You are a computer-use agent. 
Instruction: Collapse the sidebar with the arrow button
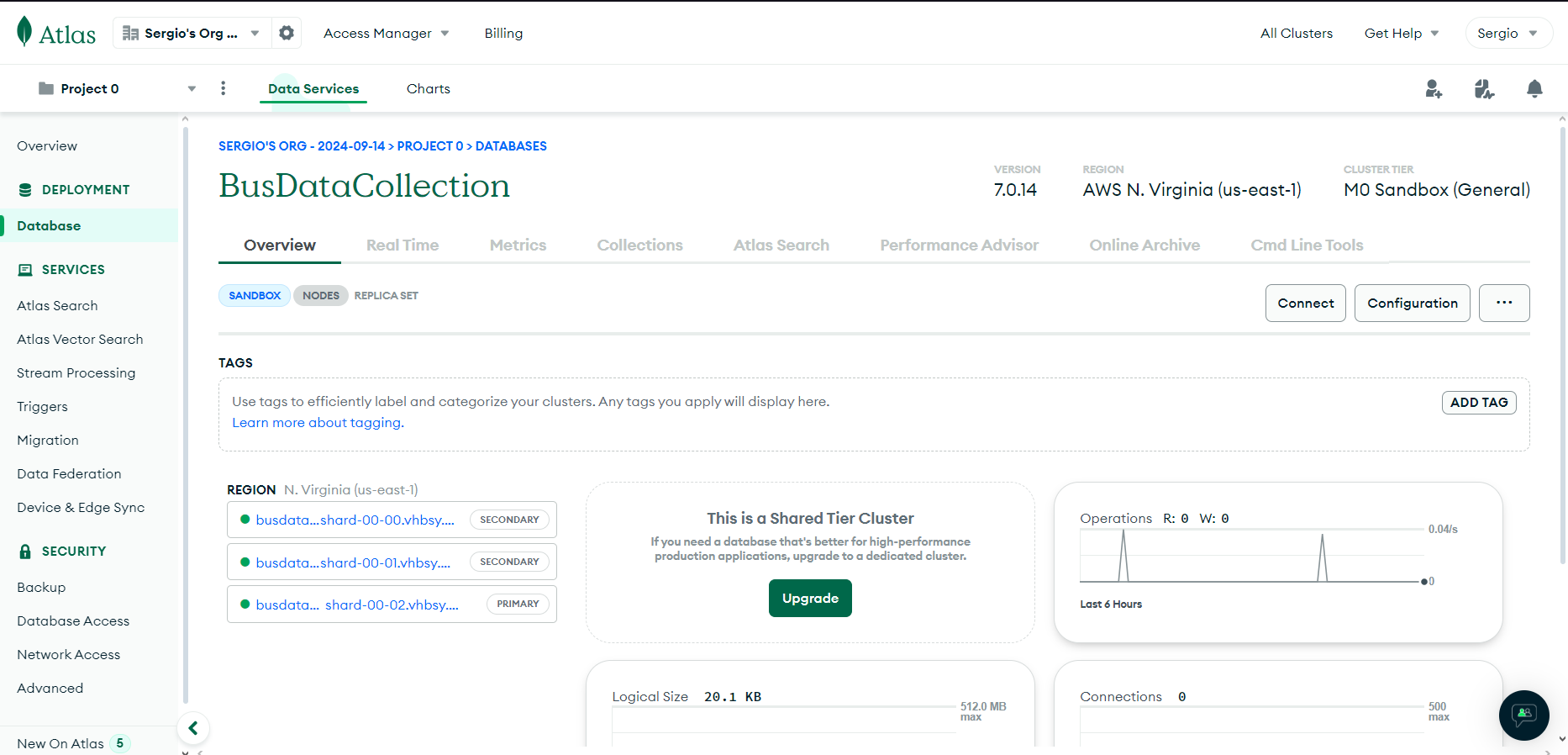[x=193, y=728]
